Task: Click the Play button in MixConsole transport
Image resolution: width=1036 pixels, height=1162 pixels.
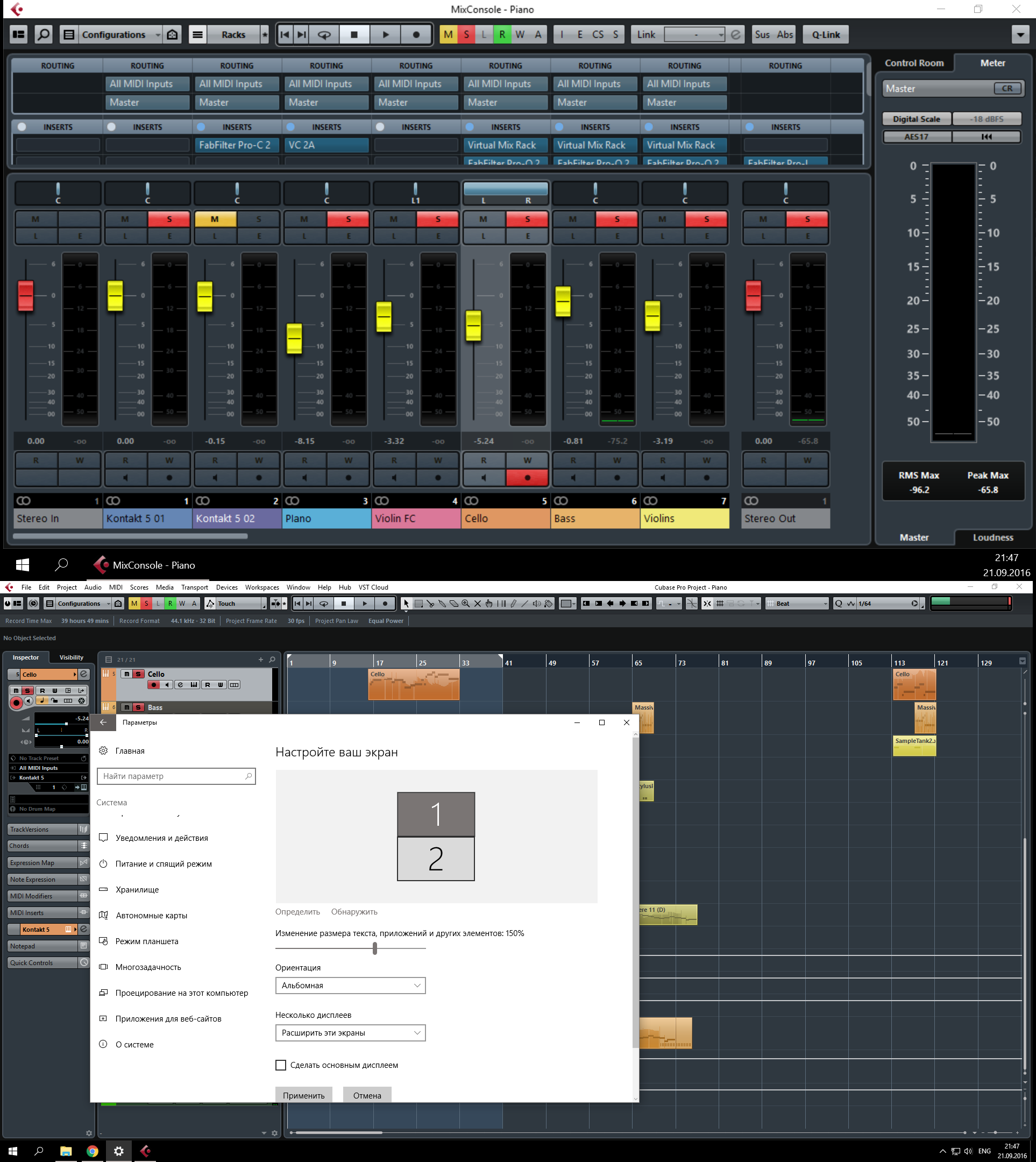Action: tap(385, 35)
